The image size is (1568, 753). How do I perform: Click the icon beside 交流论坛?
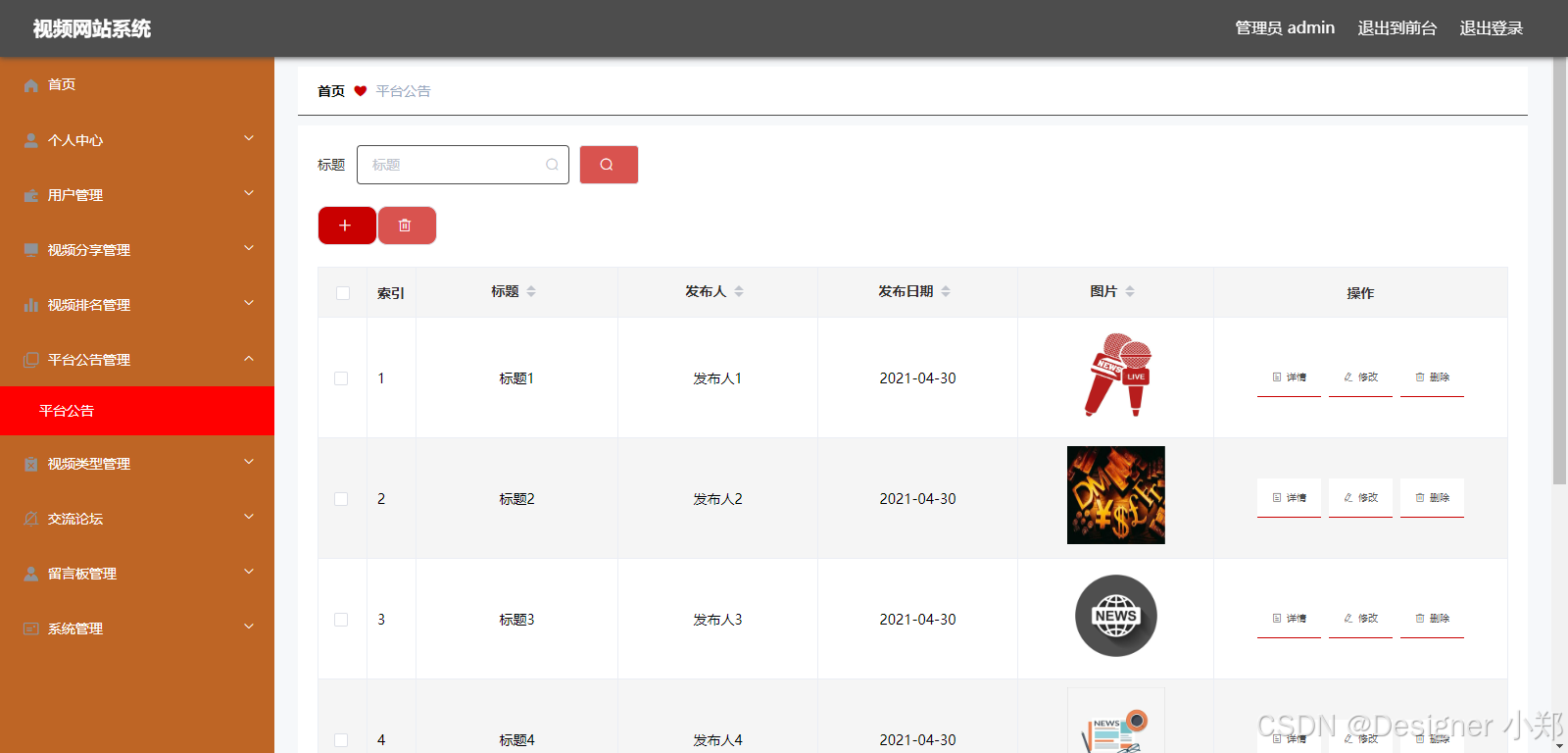click(31, 519)
